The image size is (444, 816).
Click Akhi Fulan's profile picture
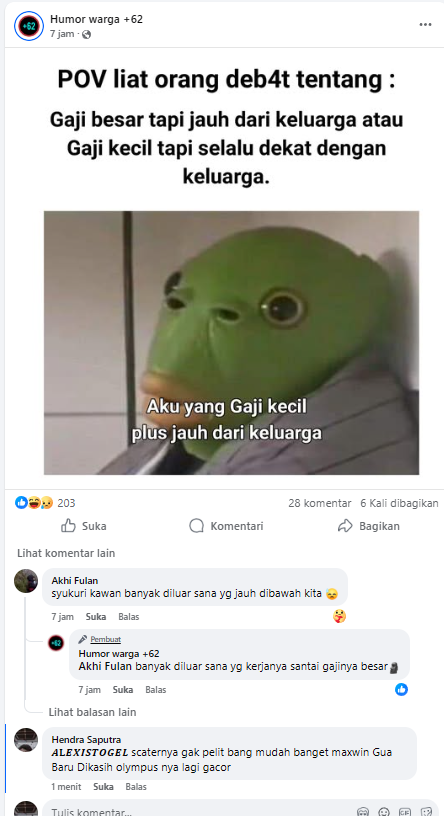point(26,581)
